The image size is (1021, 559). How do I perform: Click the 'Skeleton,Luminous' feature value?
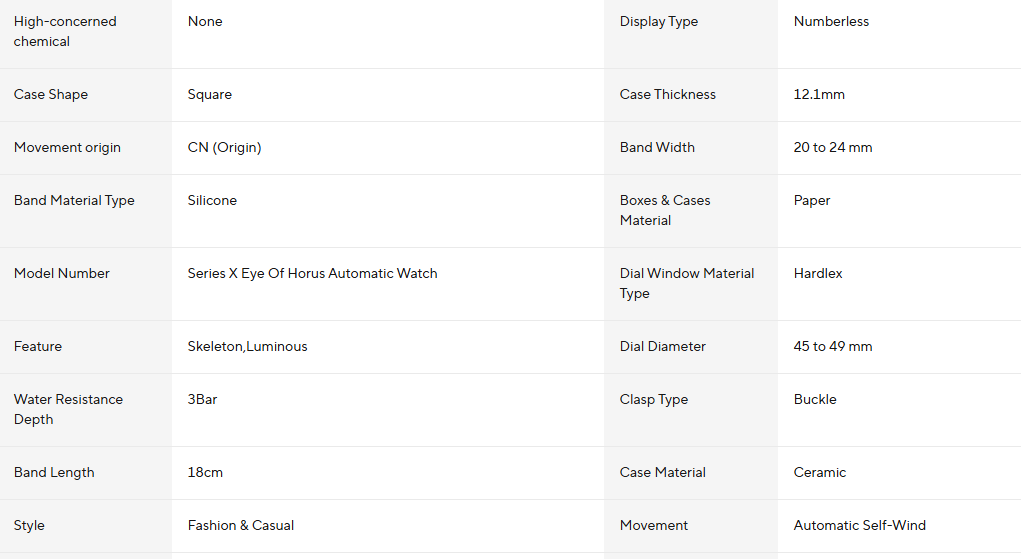click(x=247, y=346)
